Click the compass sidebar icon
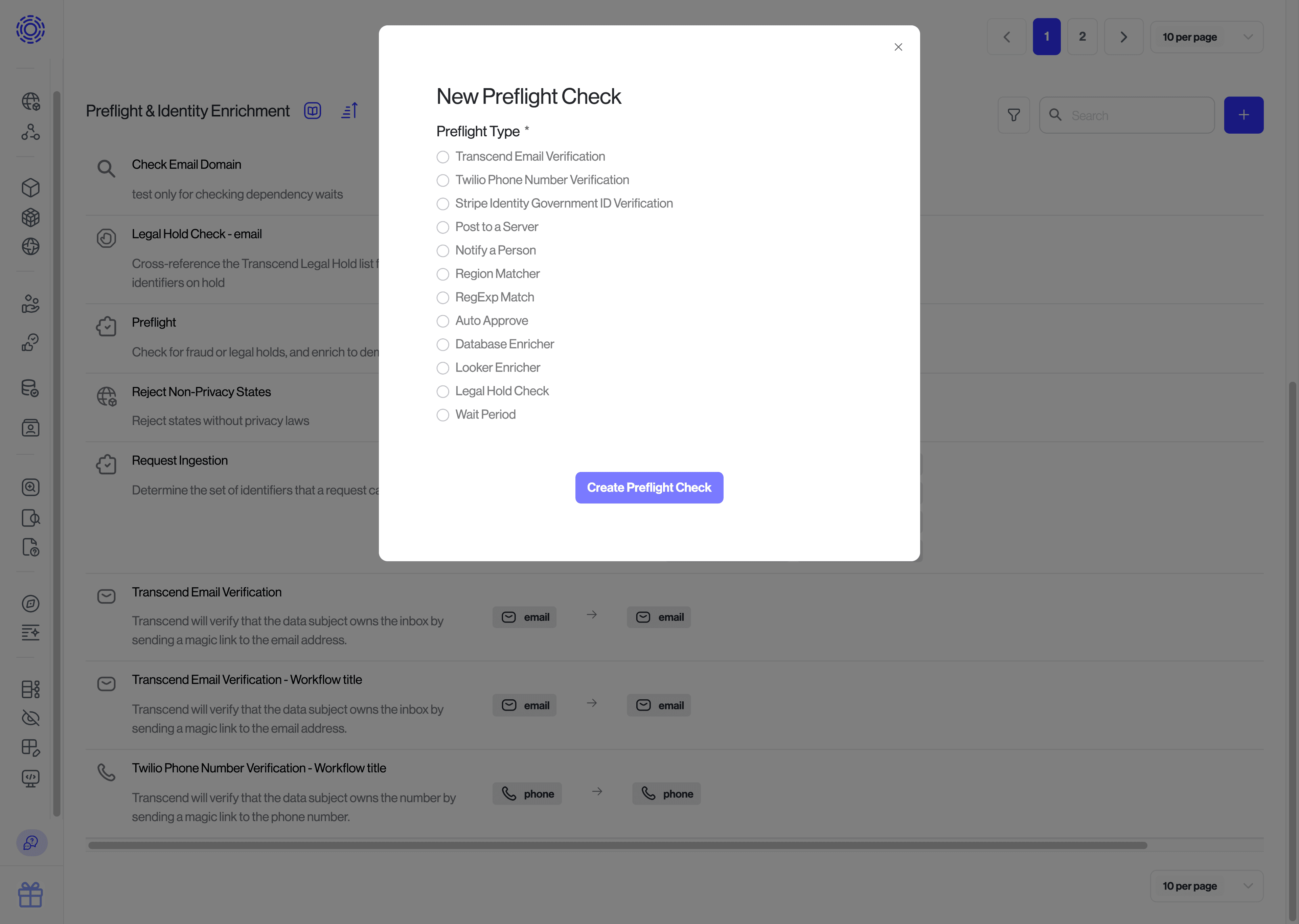The height and width of the screenshot is (924, 1299). 31,604
